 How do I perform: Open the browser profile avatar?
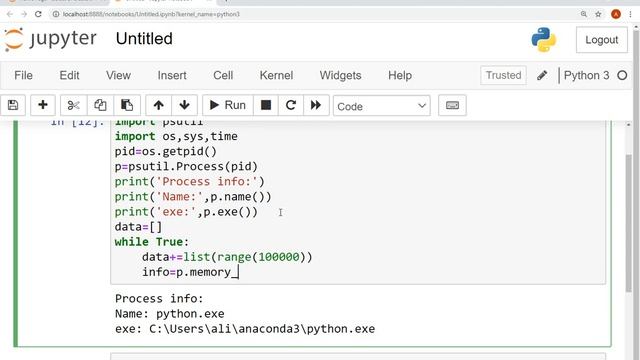click(616, 14)
